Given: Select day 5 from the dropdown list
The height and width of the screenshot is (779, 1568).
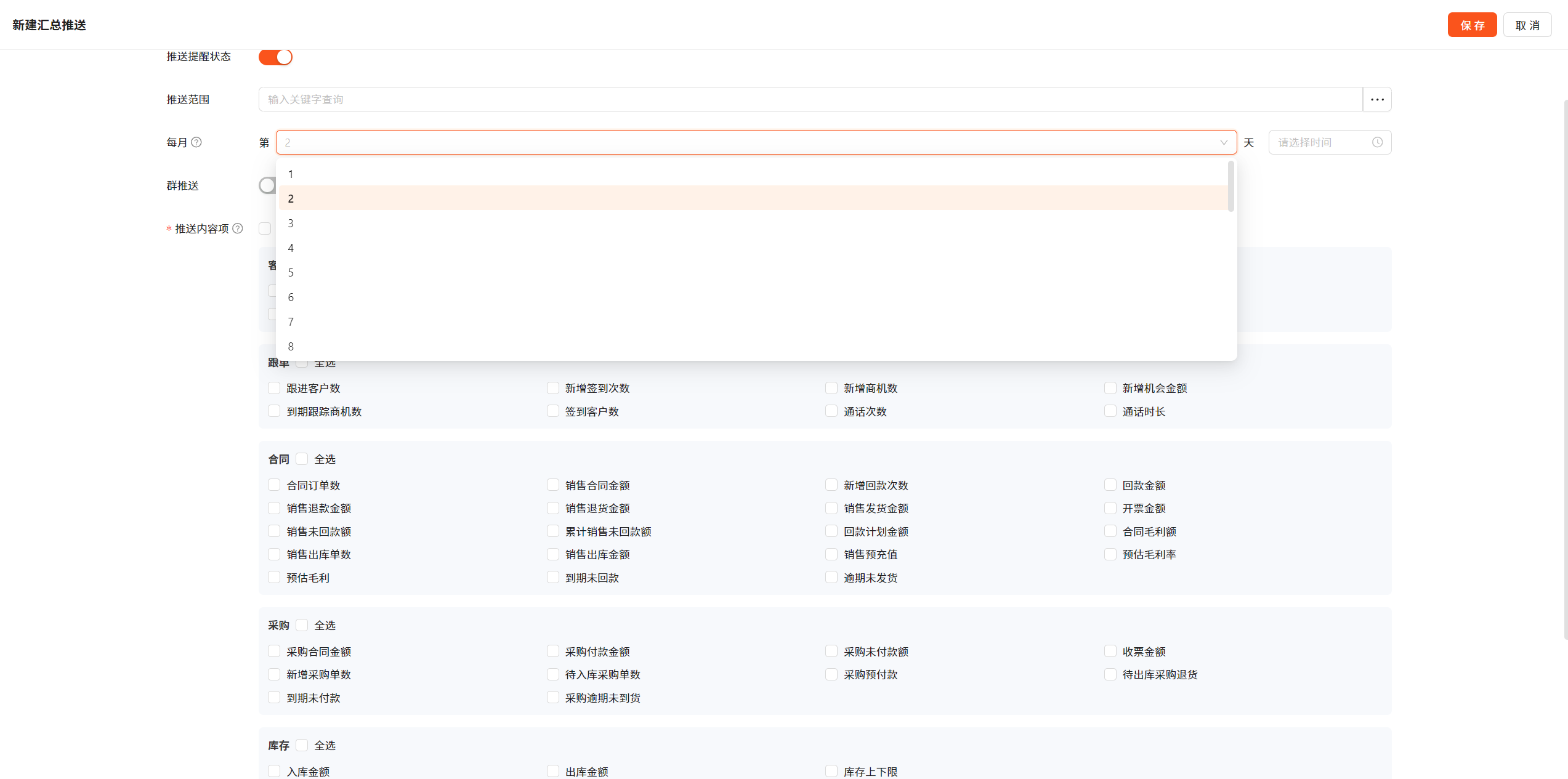Looking at the screenshot, I should point(291,272).
